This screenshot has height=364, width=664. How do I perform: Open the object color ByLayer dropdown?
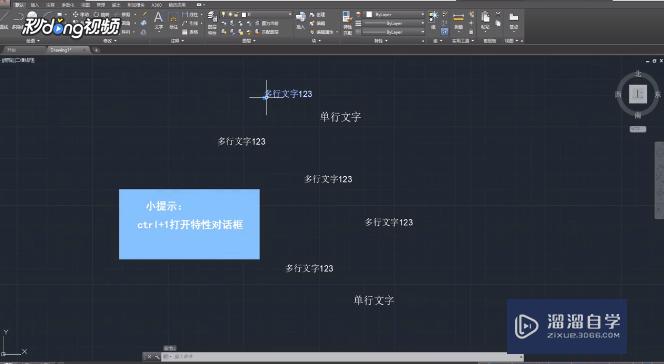point(423,14)
